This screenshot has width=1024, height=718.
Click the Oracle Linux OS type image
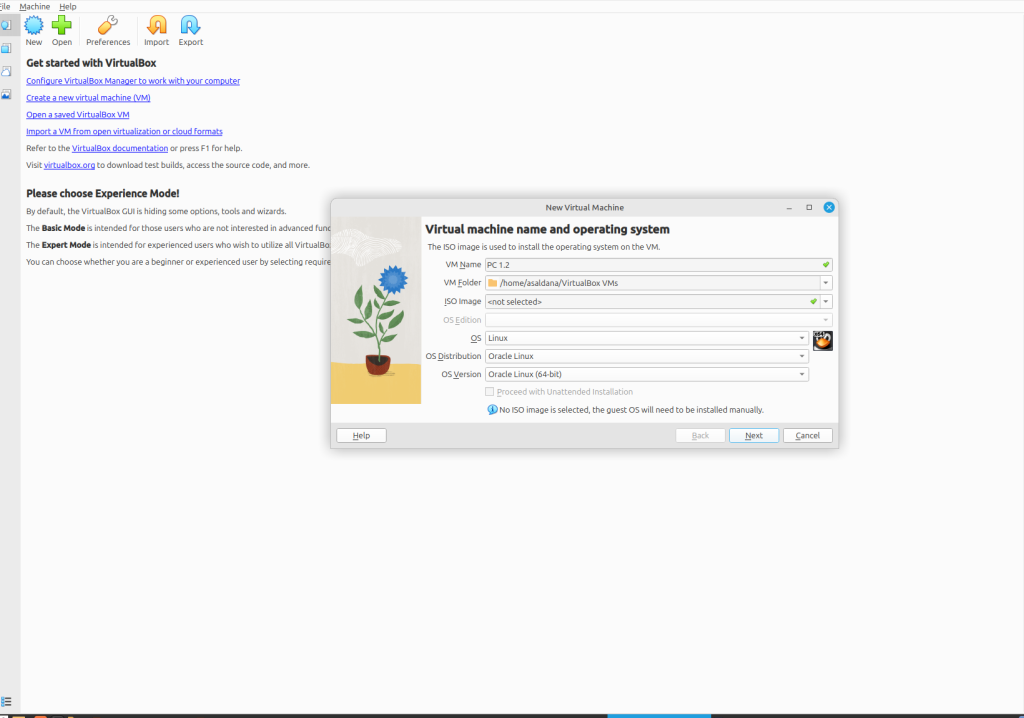click(x=822, y=340)
